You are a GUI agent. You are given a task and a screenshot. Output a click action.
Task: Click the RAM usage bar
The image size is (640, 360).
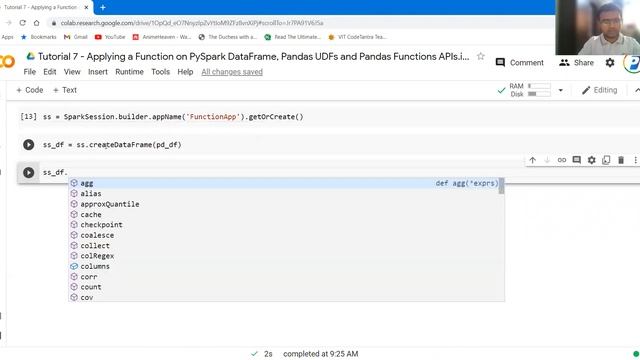click(539, 86)
